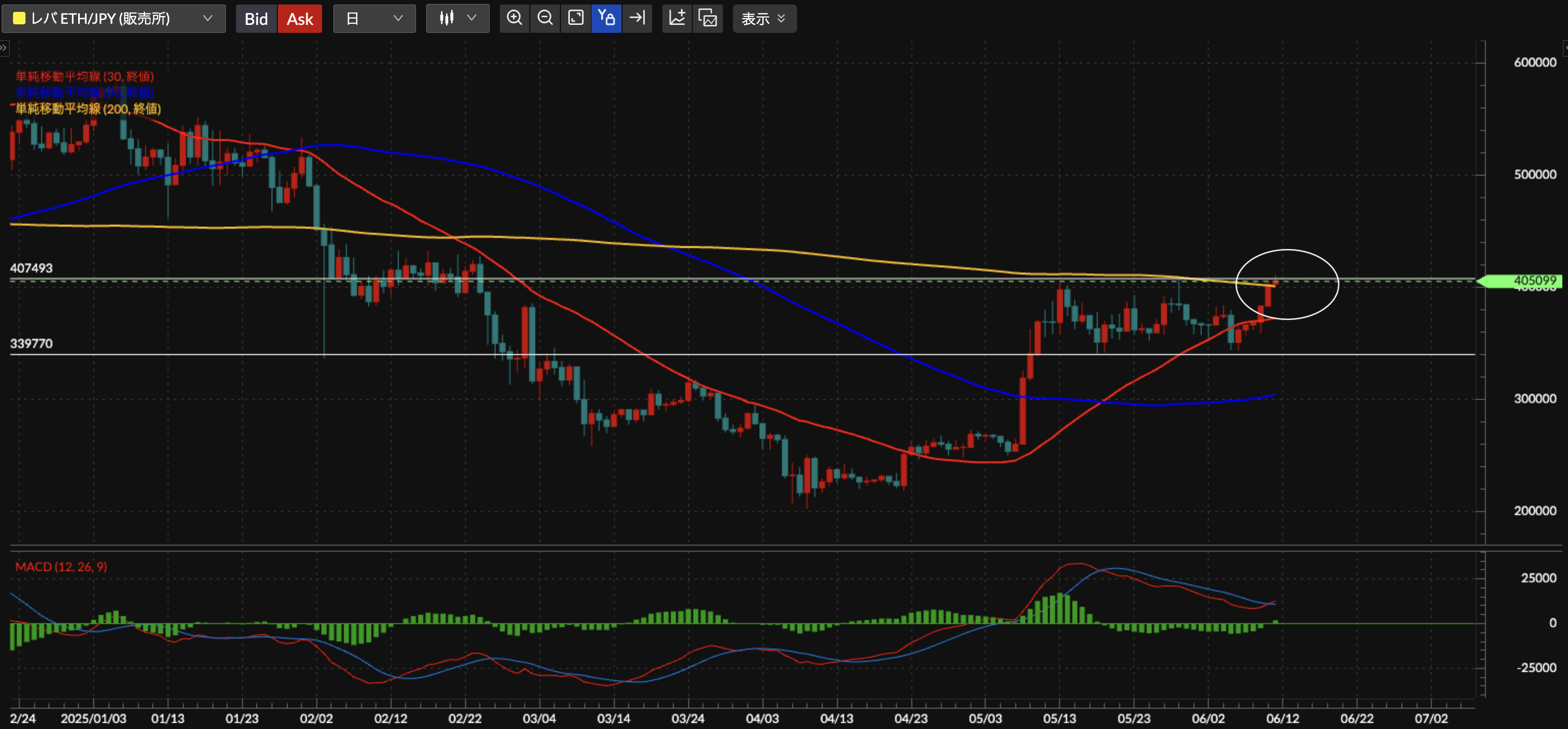Click the 300000 price axis label
Screen dimensions: 1568x729
pos(1535,398)
